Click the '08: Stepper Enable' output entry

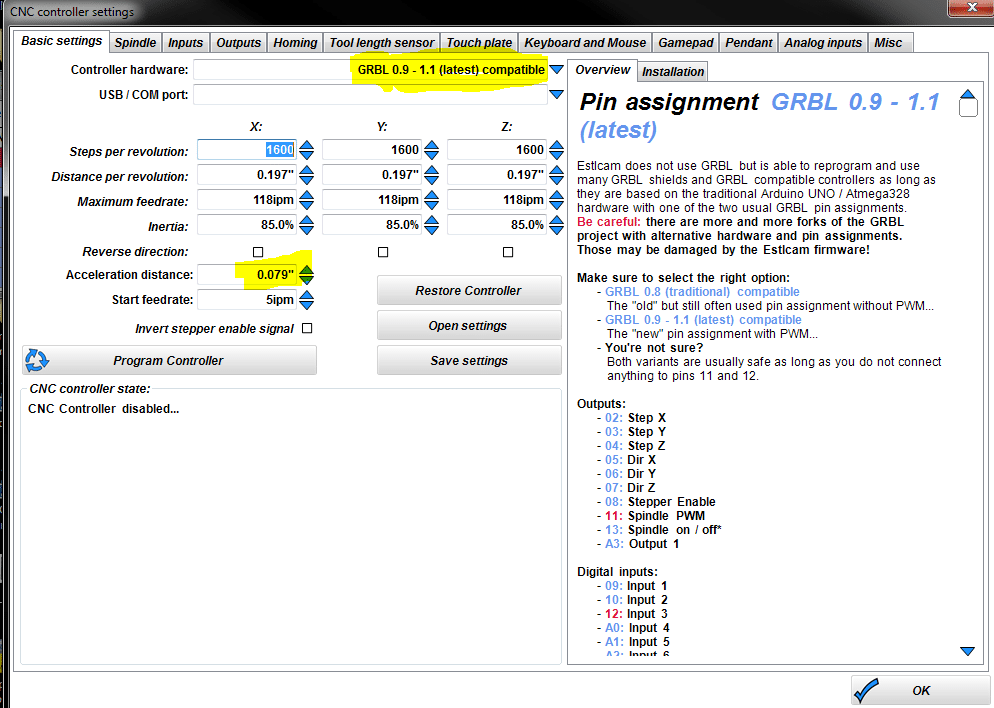(x=660, y=502)
